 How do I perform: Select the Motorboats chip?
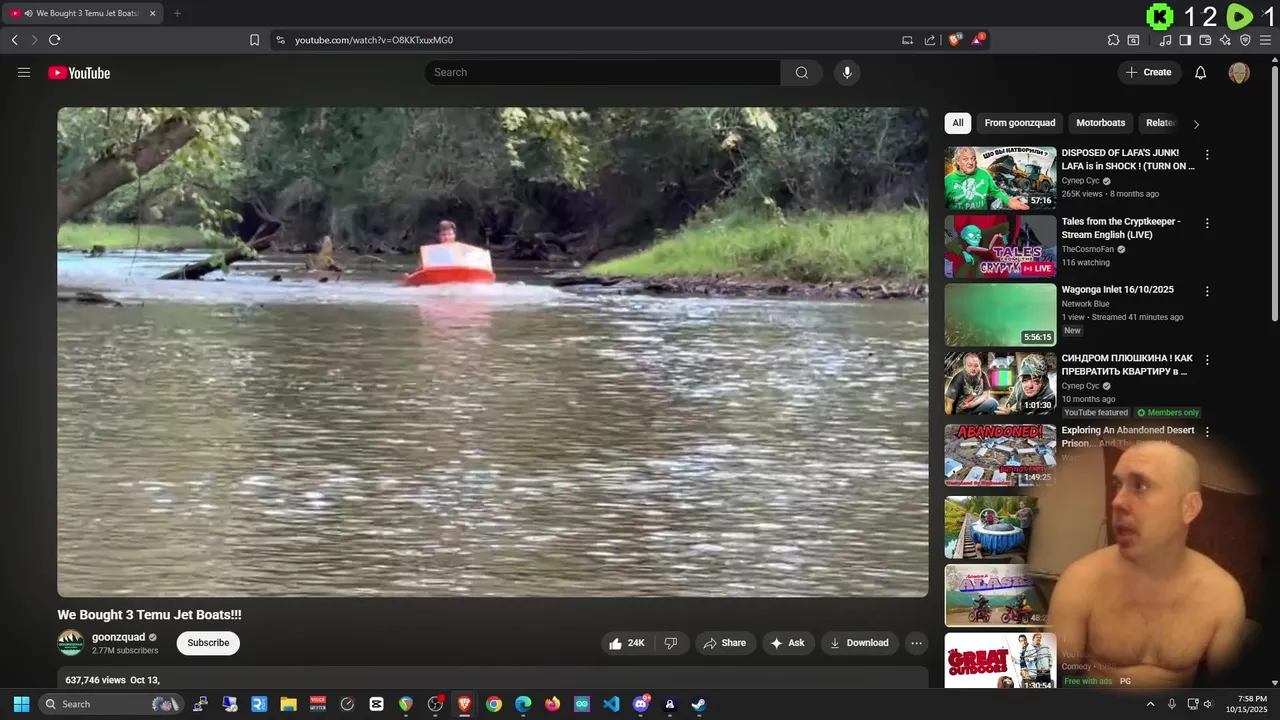click(x=1101, y=123)
